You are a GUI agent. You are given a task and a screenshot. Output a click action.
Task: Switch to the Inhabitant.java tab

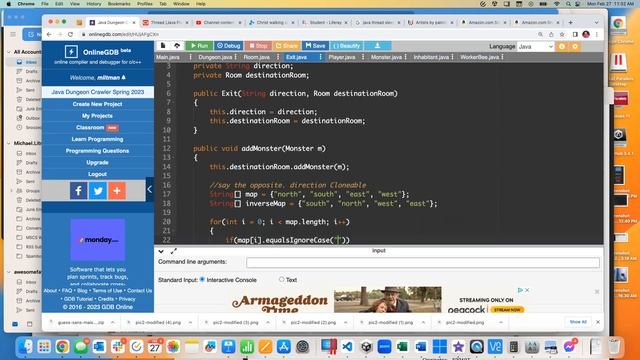(431, 57)
